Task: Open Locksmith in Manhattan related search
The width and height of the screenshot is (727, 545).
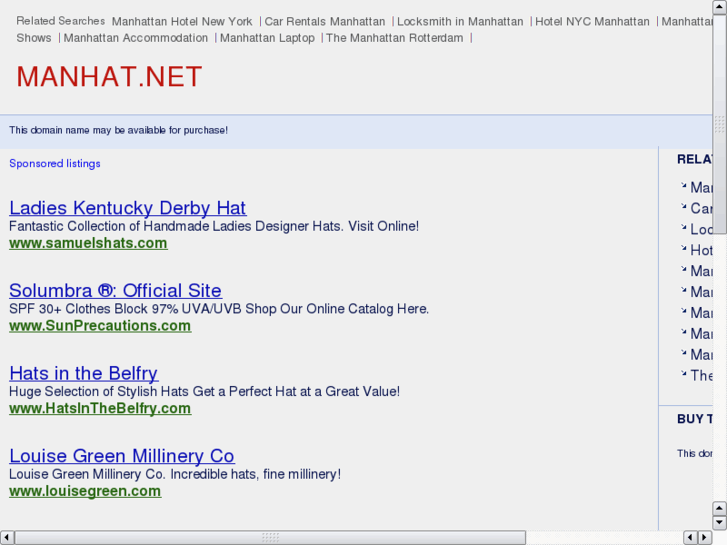Action: [x=460, y=21]
